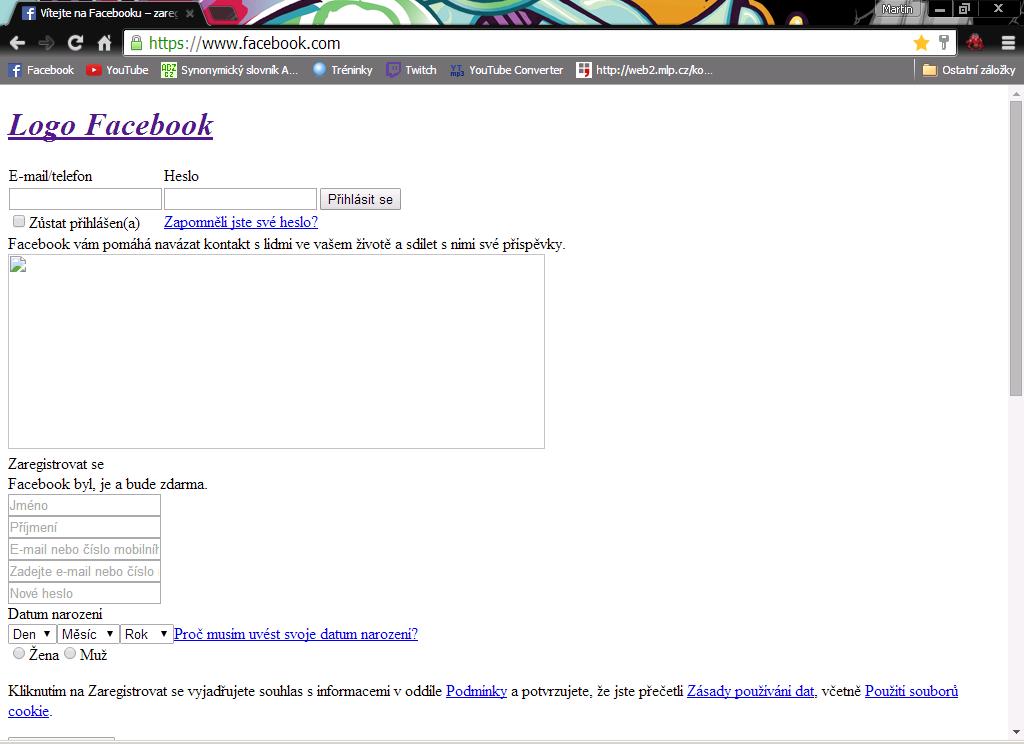Click the Přihlásit se button
This screenshot has height=744, width=1025.
[x=360, y=199]
